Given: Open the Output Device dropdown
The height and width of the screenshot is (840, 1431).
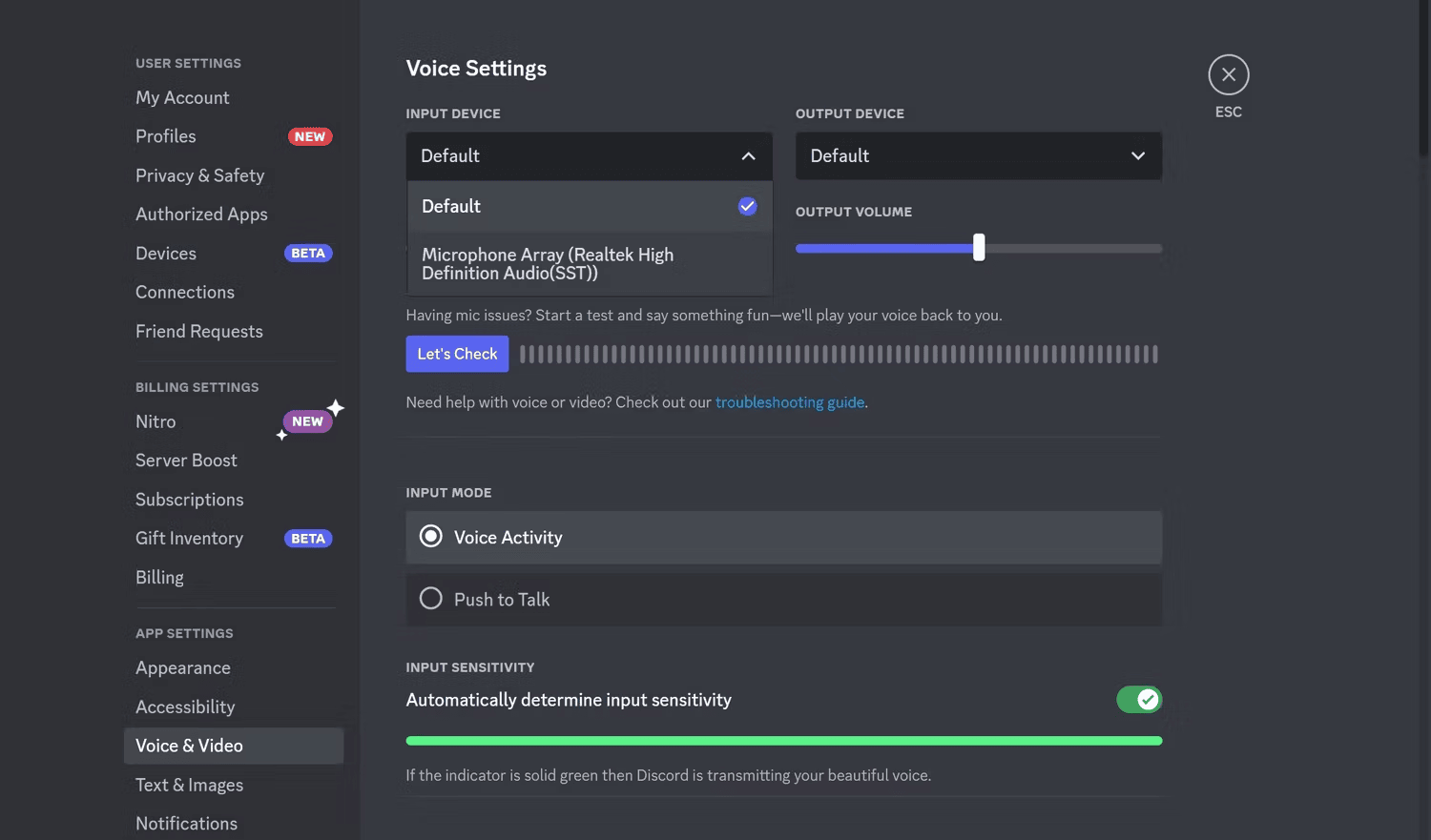Looking at the screenshot, I should coord(1137,155).
